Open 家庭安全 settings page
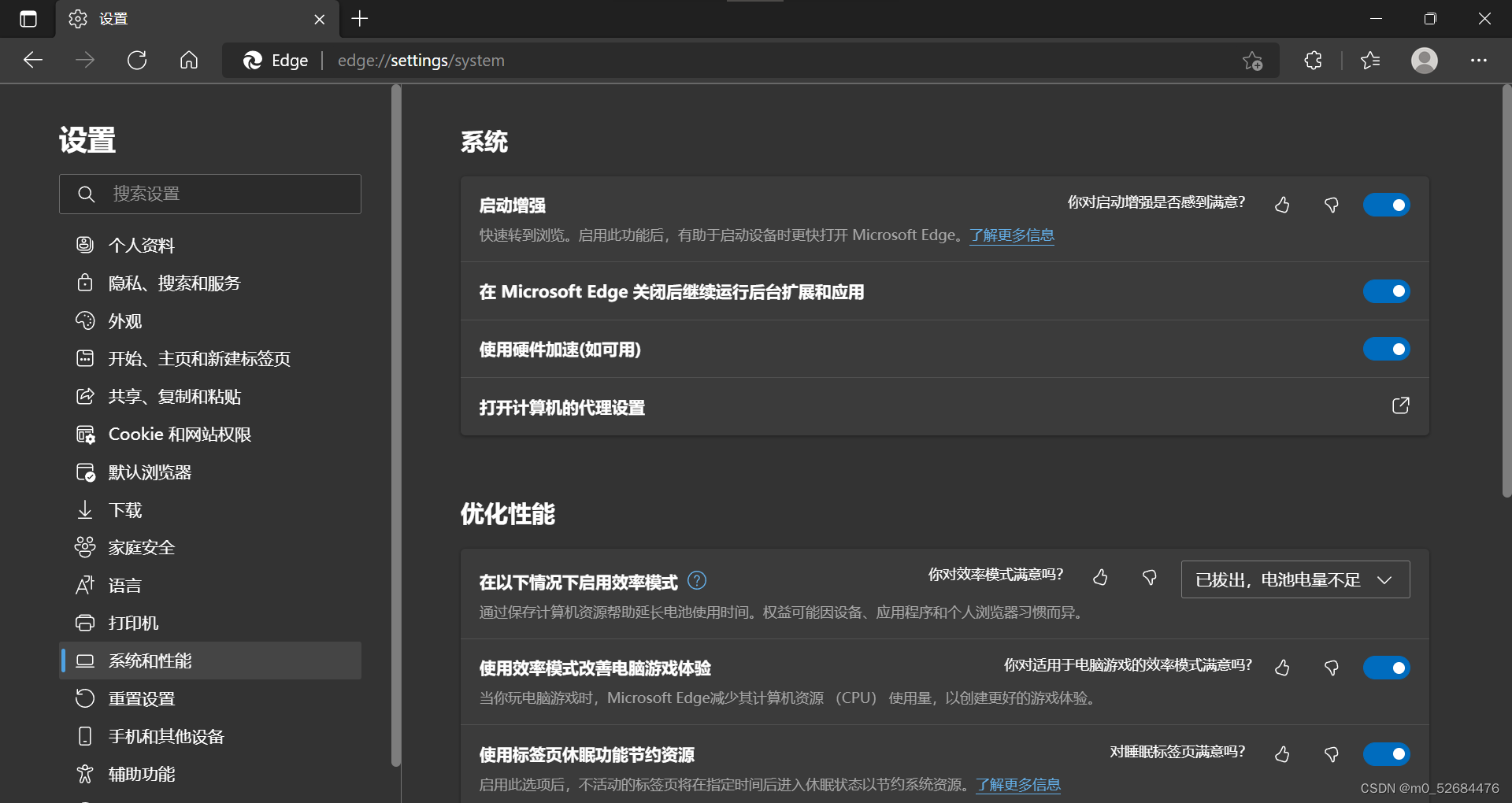 click(210, 548)
